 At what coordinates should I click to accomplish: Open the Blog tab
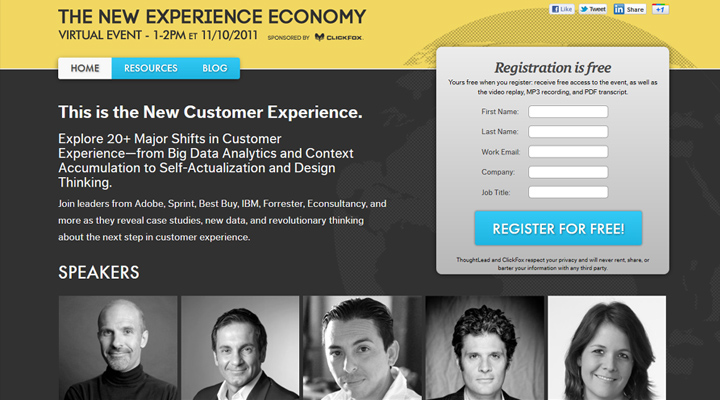tap(214, 68)
